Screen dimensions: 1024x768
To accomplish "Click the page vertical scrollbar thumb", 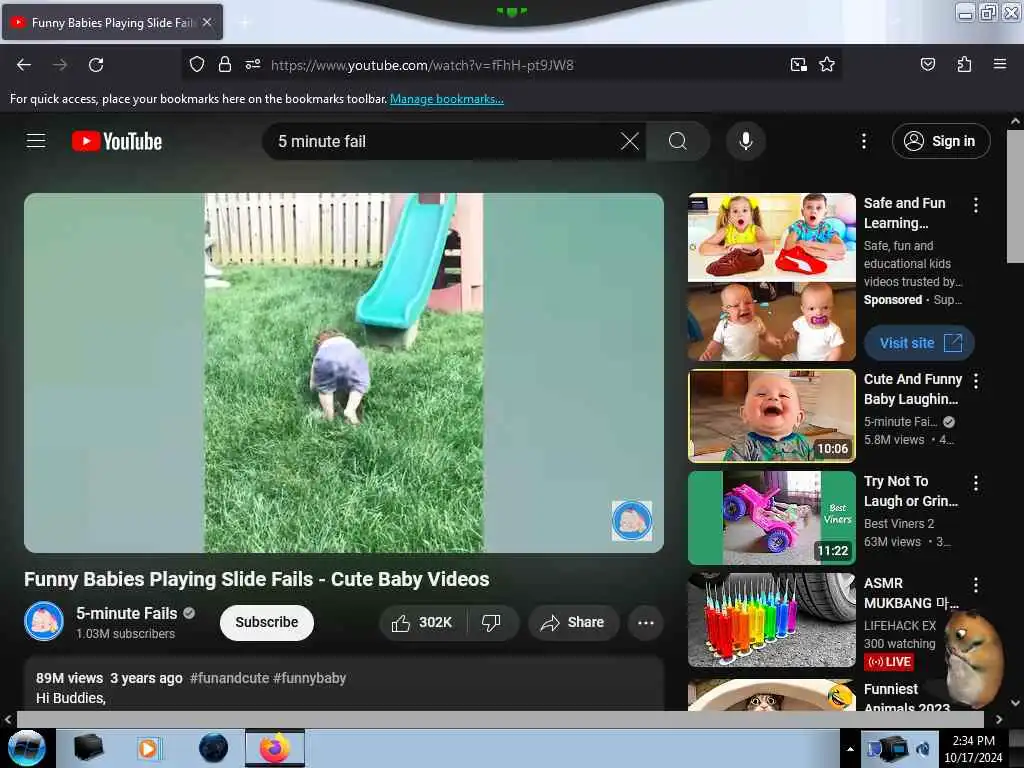I will (1015, 197).
